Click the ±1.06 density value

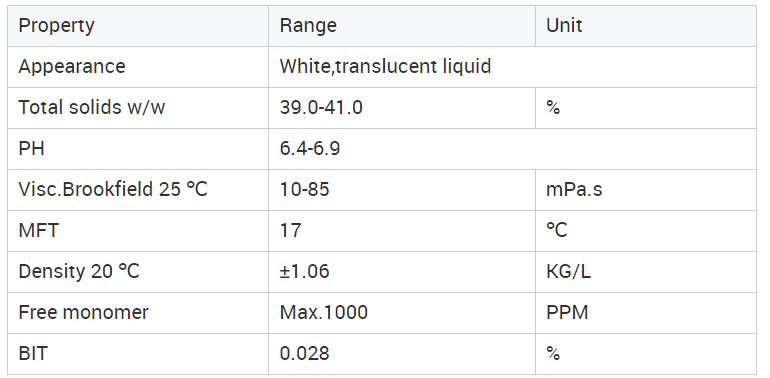pos(304,271)
